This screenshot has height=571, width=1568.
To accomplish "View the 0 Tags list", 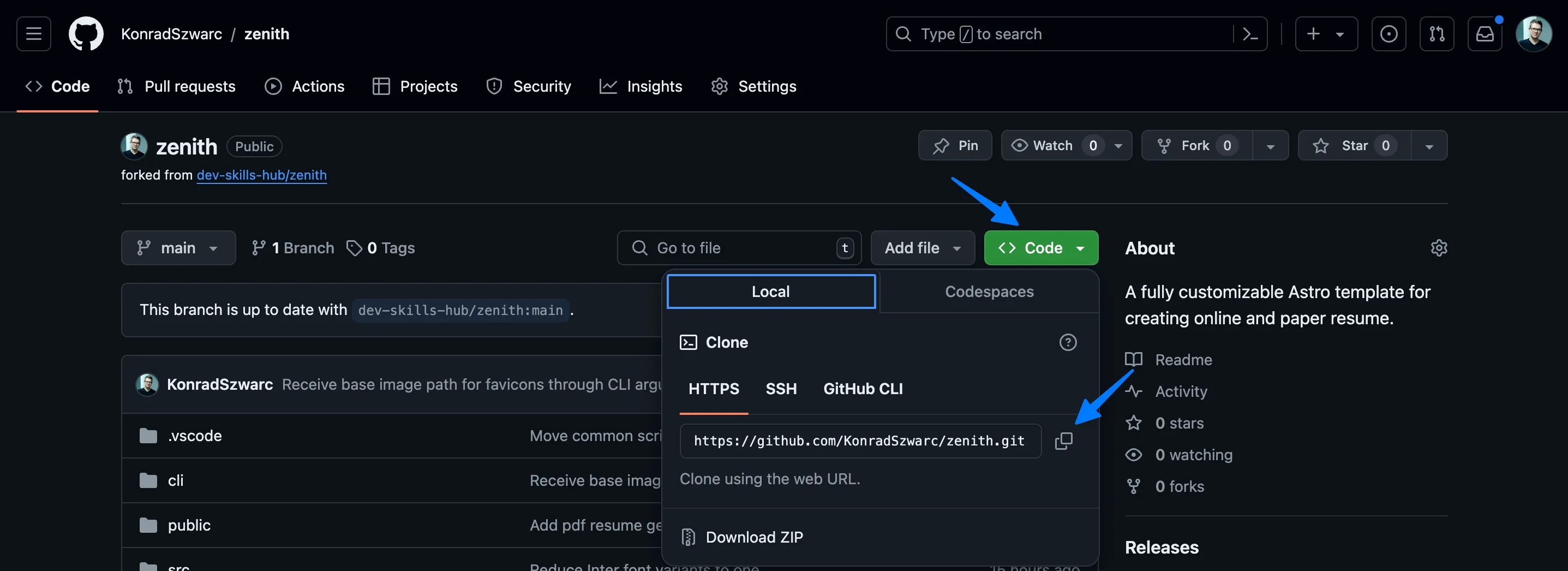I will (380, 248).
